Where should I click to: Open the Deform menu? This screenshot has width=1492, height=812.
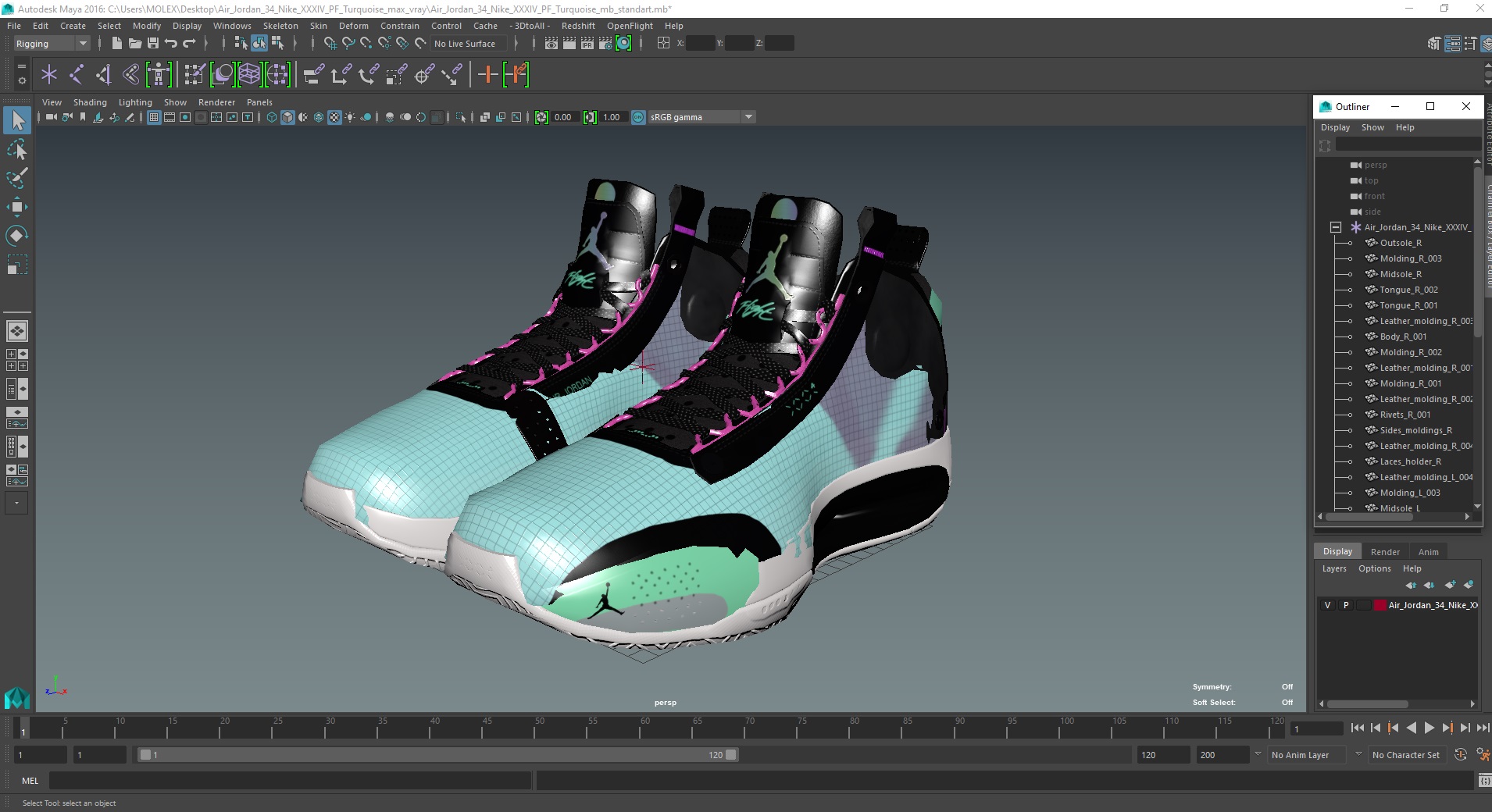[354, 26]
